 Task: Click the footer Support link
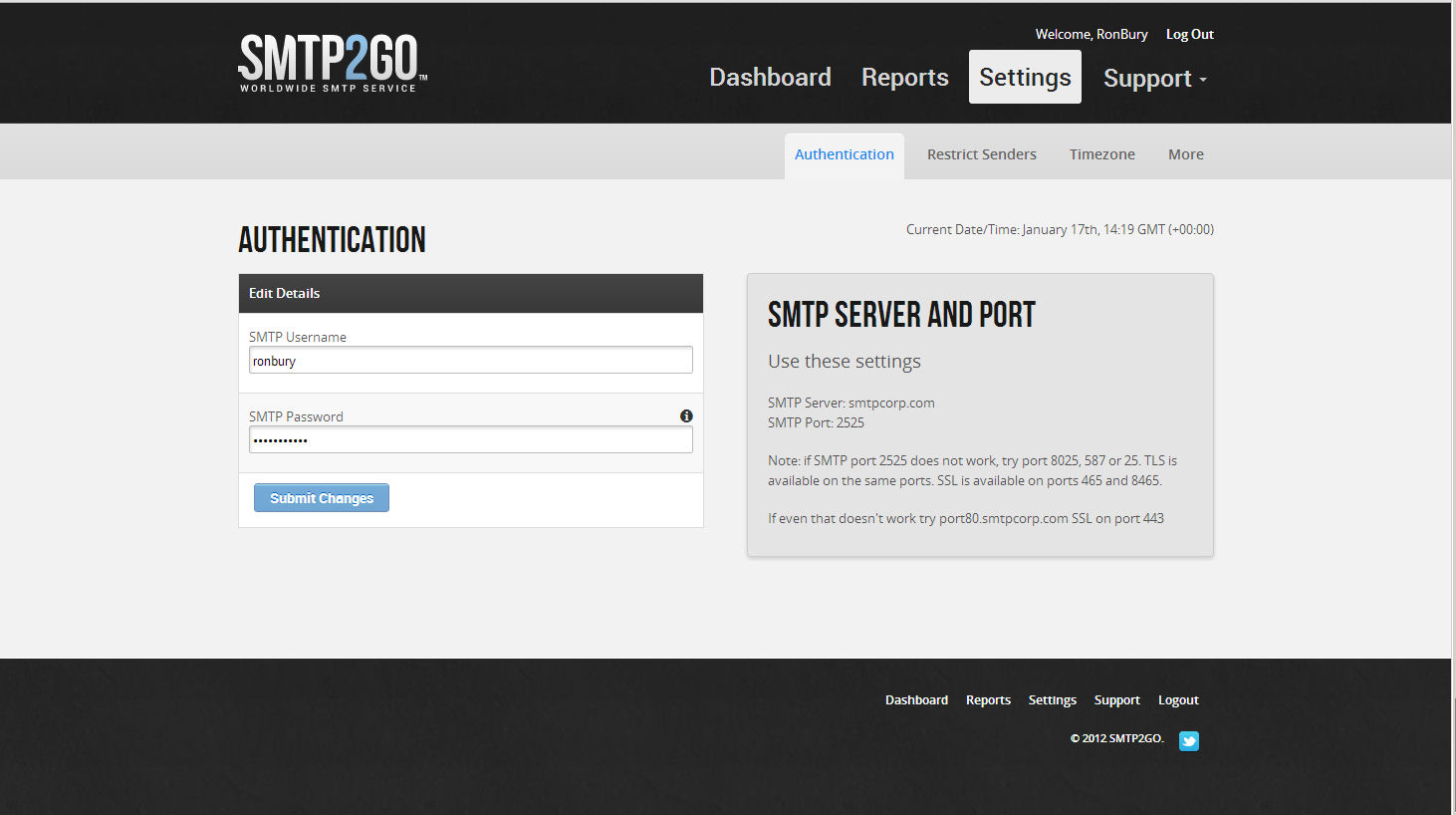(1117, 700)
